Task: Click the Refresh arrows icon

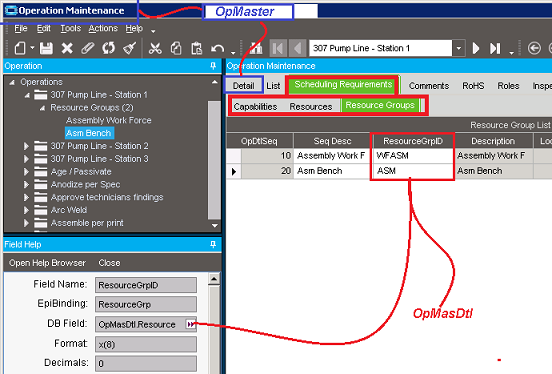Action: pyautogui.click(x=108, y=48)
